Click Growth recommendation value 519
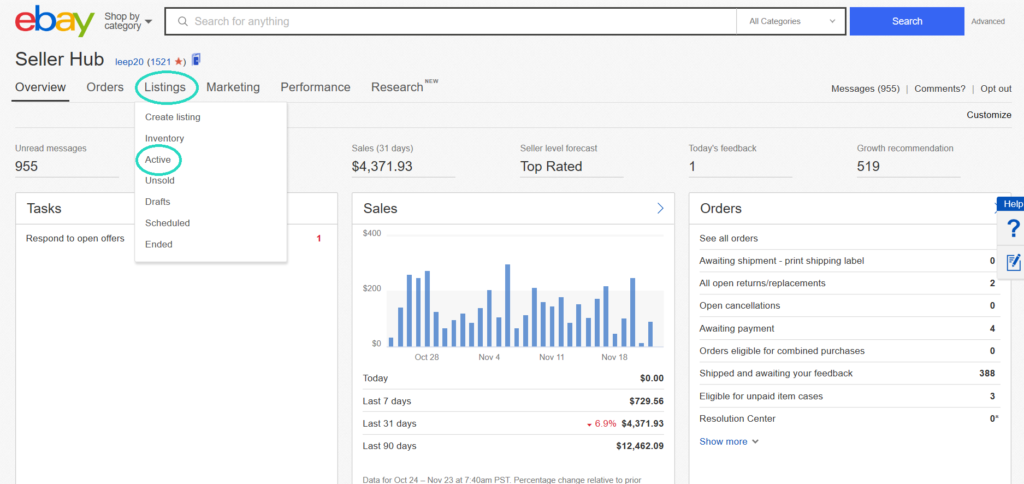The height and width of the screenshot is (484, 1024). pyautogui.click(x=869, y=167)
